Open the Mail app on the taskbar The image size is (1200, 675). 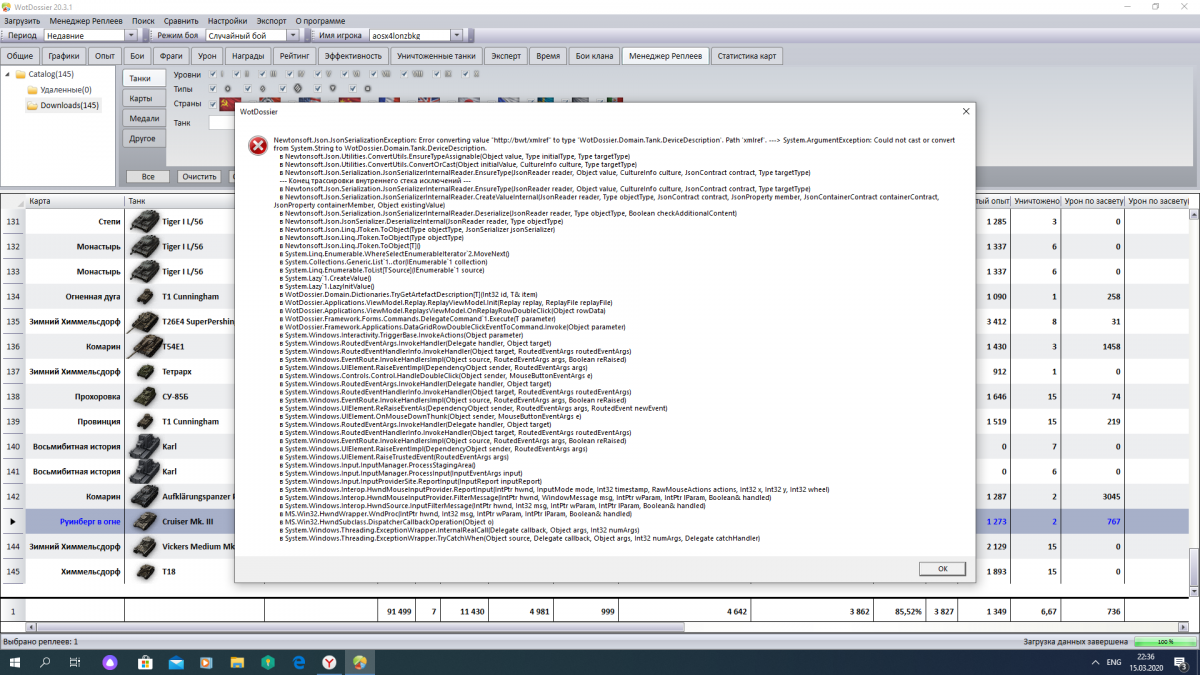[x=176, y=662]
